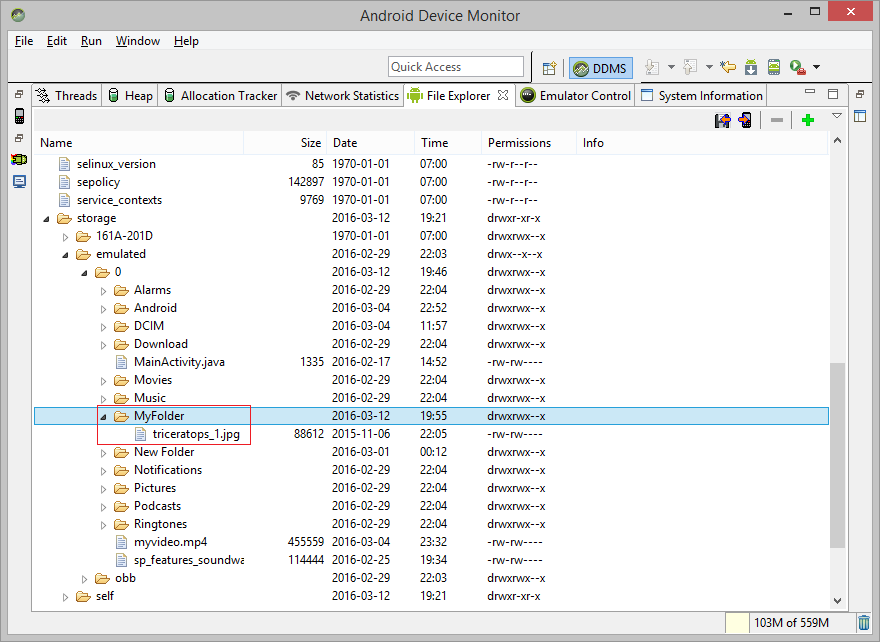Image resolution: width=880 pixels, height=642 pixels.
Task: Expand the Download folder
Action: pyautogui.click(x=104, y=345)
